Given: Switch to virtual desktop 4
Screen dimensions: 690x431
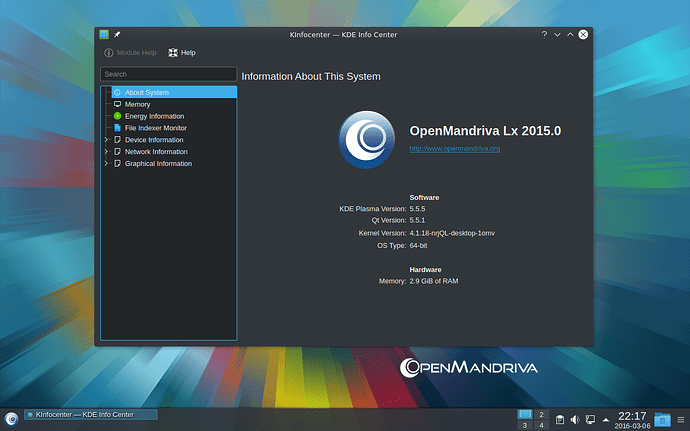Looking at the screenshot, I should coord(541,425).
